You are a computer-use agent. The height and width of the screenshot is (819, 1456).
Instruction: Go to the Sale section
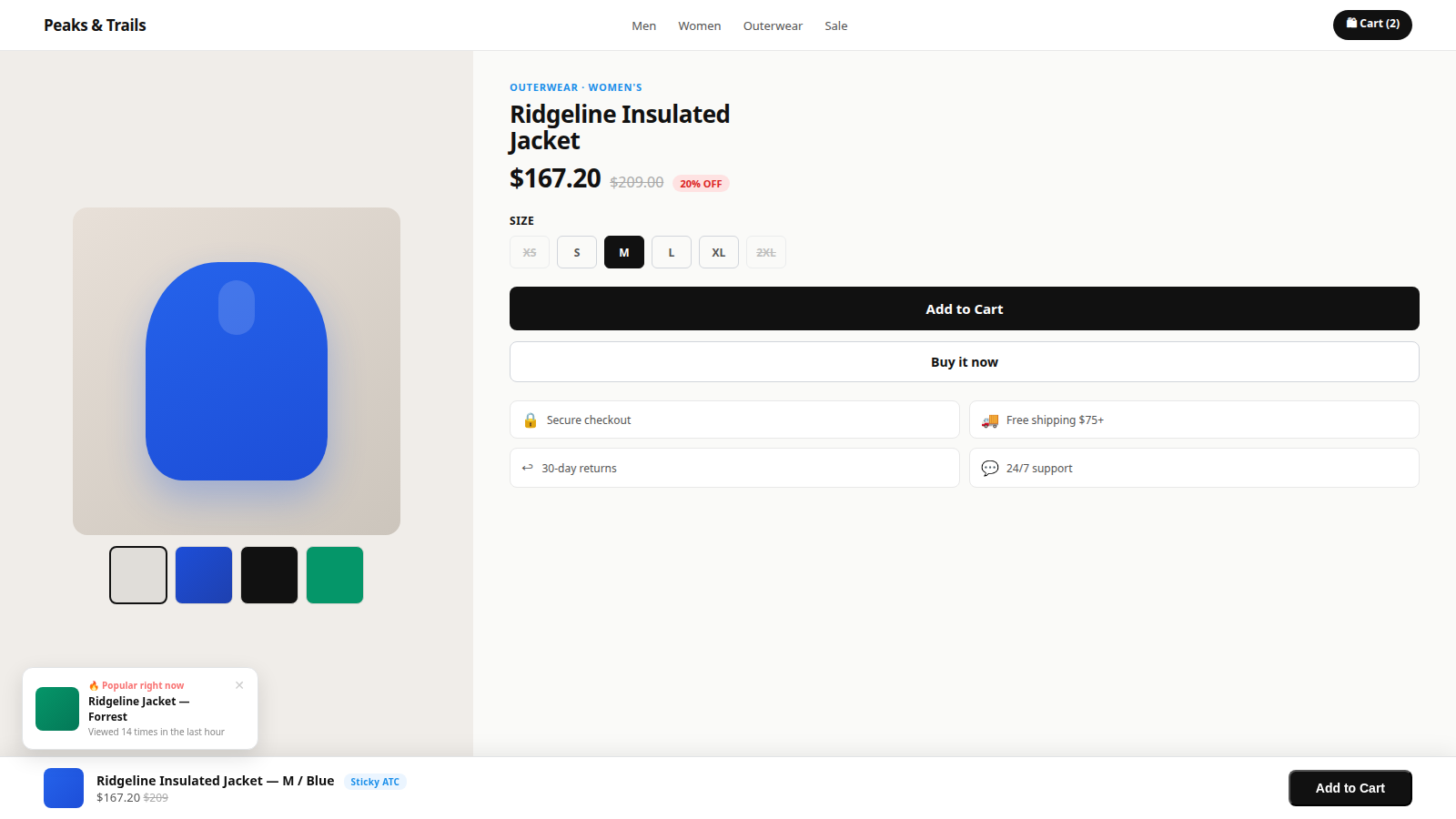(x=836, y=25)
